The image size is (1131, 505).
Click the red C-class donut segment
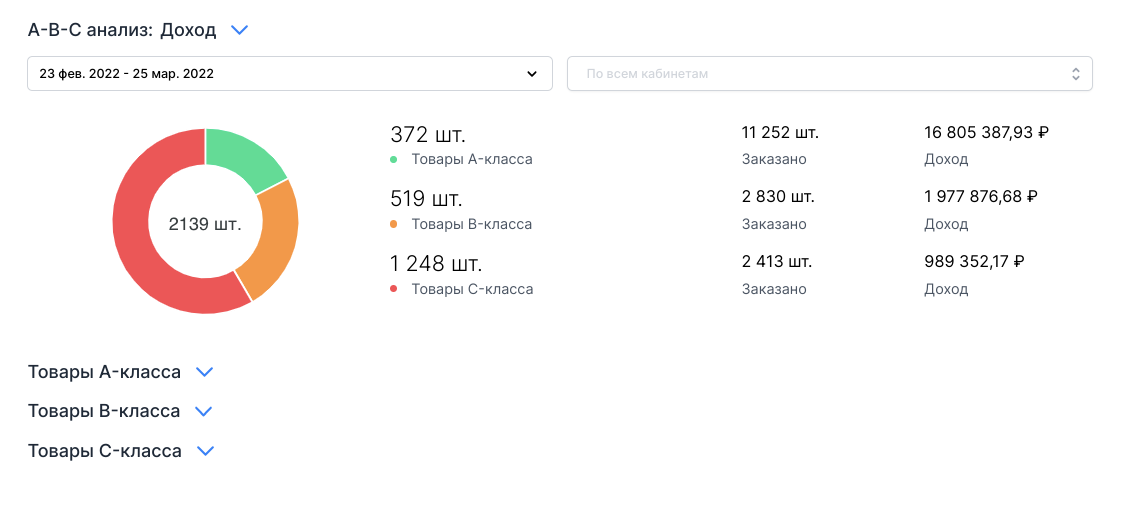[150, 260]
